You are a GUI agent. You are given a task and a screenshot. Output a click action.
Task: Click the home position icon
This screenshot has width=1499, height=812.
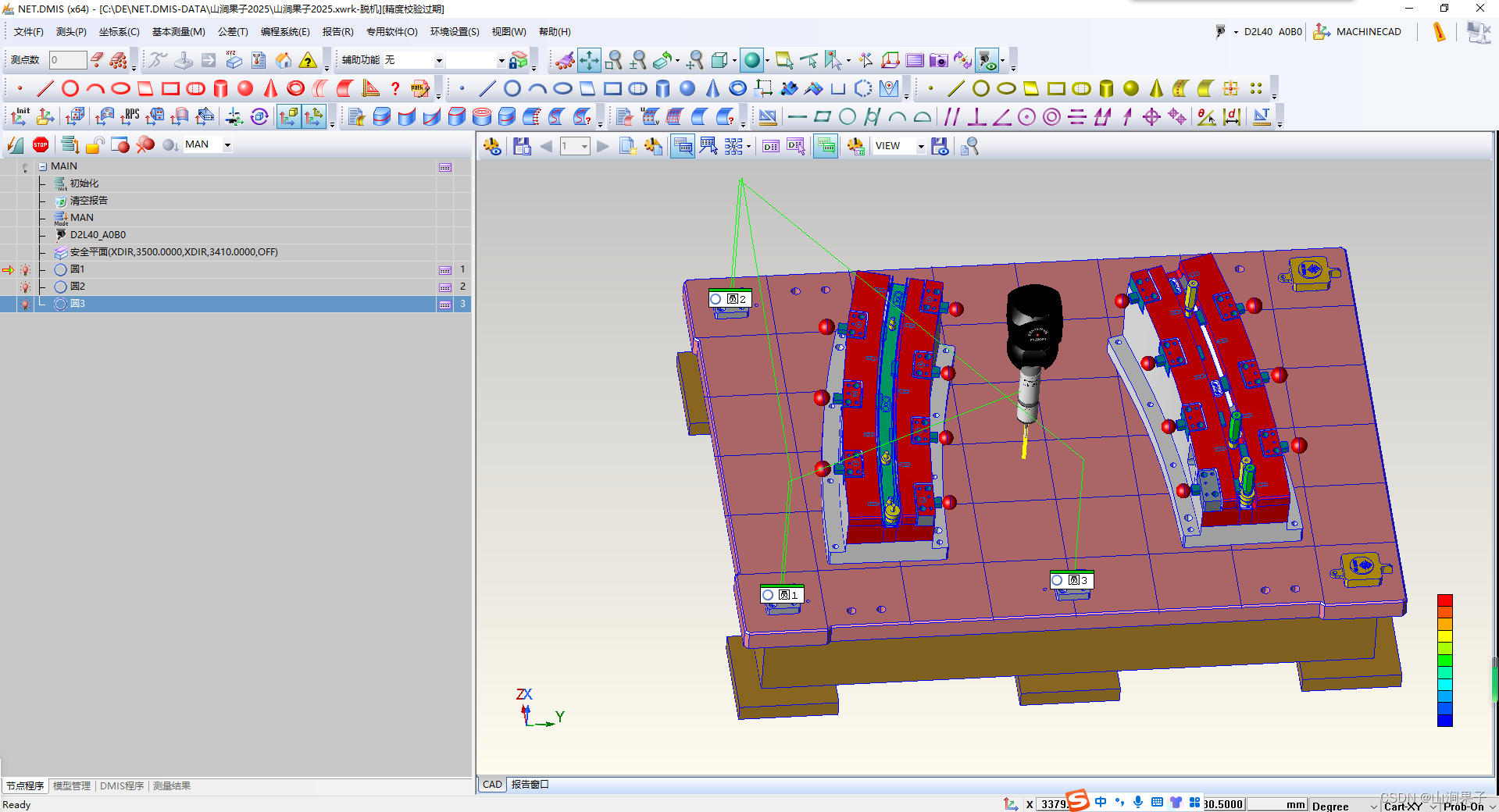coord(284,60)
